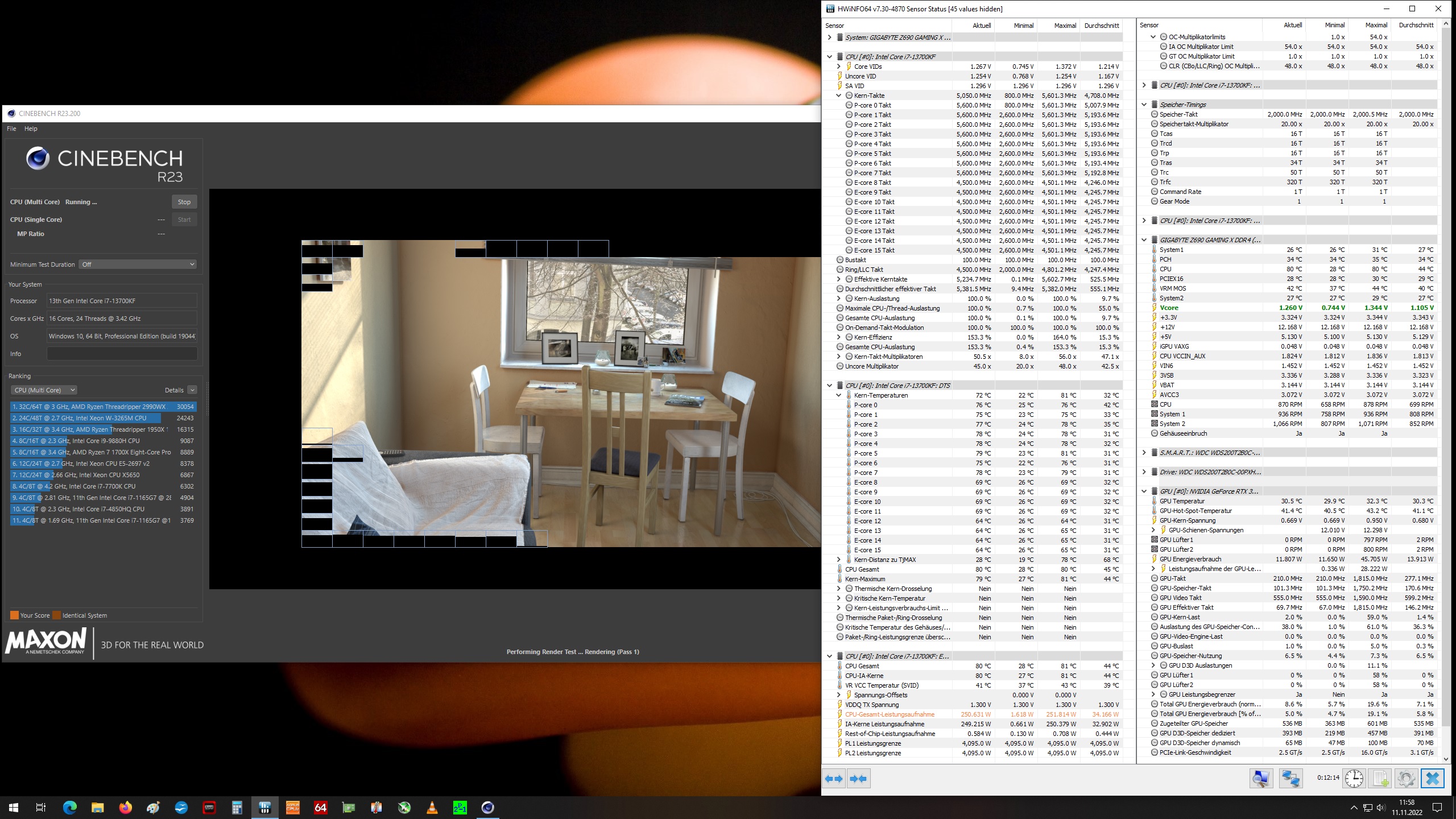This screenshot has height=819, width=1456.
Task: Create a new log report via report icon
Action: [x=1379, y=778]
